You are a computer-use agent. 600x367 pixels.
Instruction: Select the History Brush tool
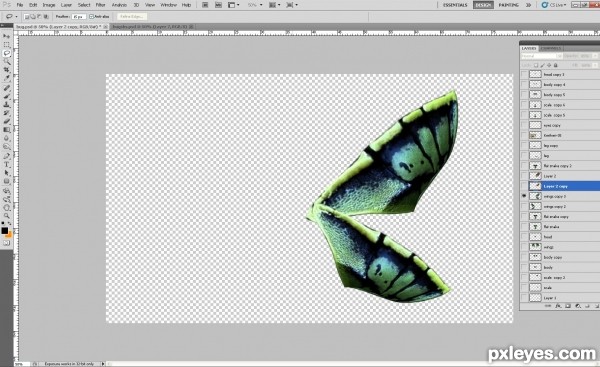pos(7,113)
